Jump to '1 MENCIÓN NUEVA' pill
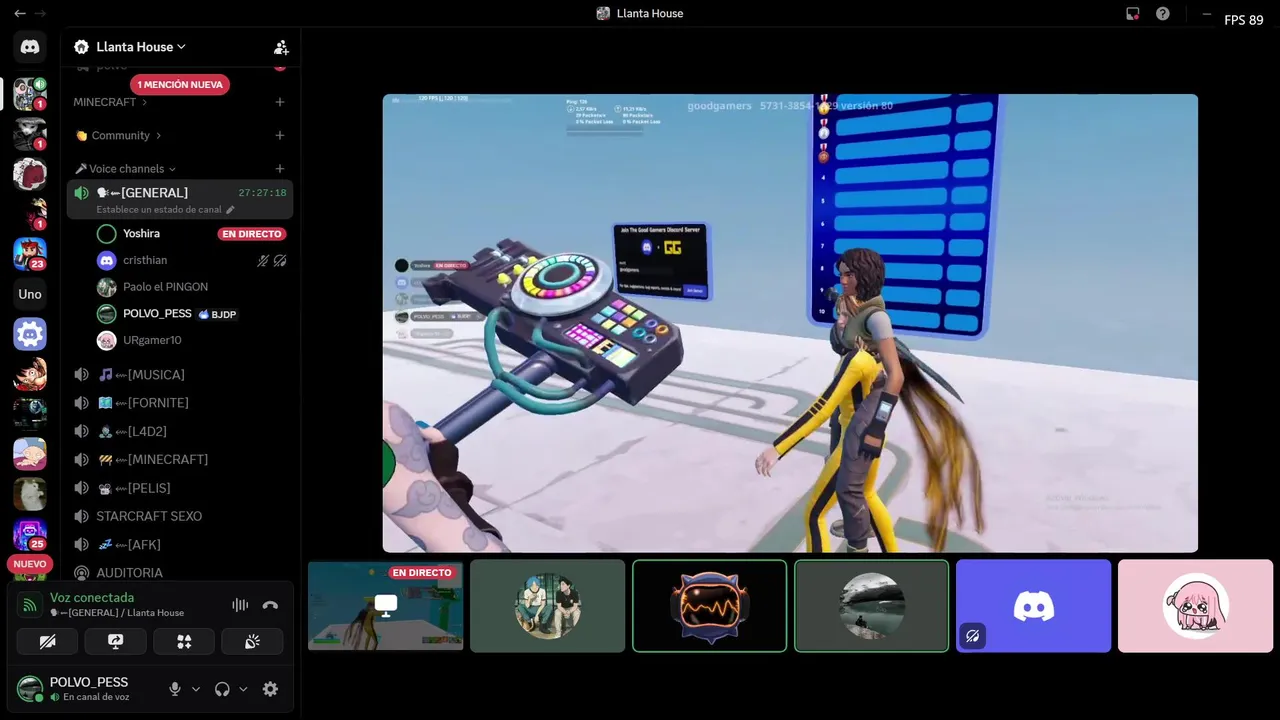This screenshot has width=1280, height=720. (x=180, y=85)
